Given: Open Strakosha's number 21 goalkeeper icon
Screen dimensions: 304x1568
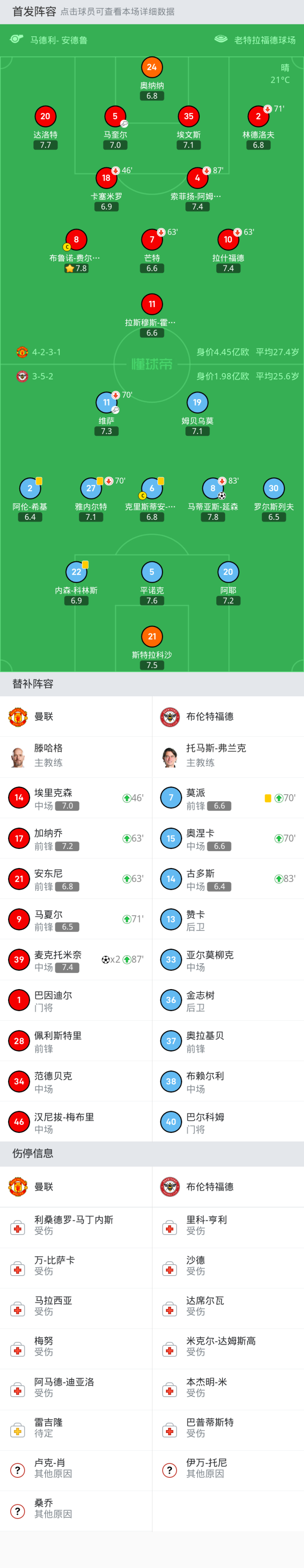Looking at the screenshot, I should click(x=152, y=637).
